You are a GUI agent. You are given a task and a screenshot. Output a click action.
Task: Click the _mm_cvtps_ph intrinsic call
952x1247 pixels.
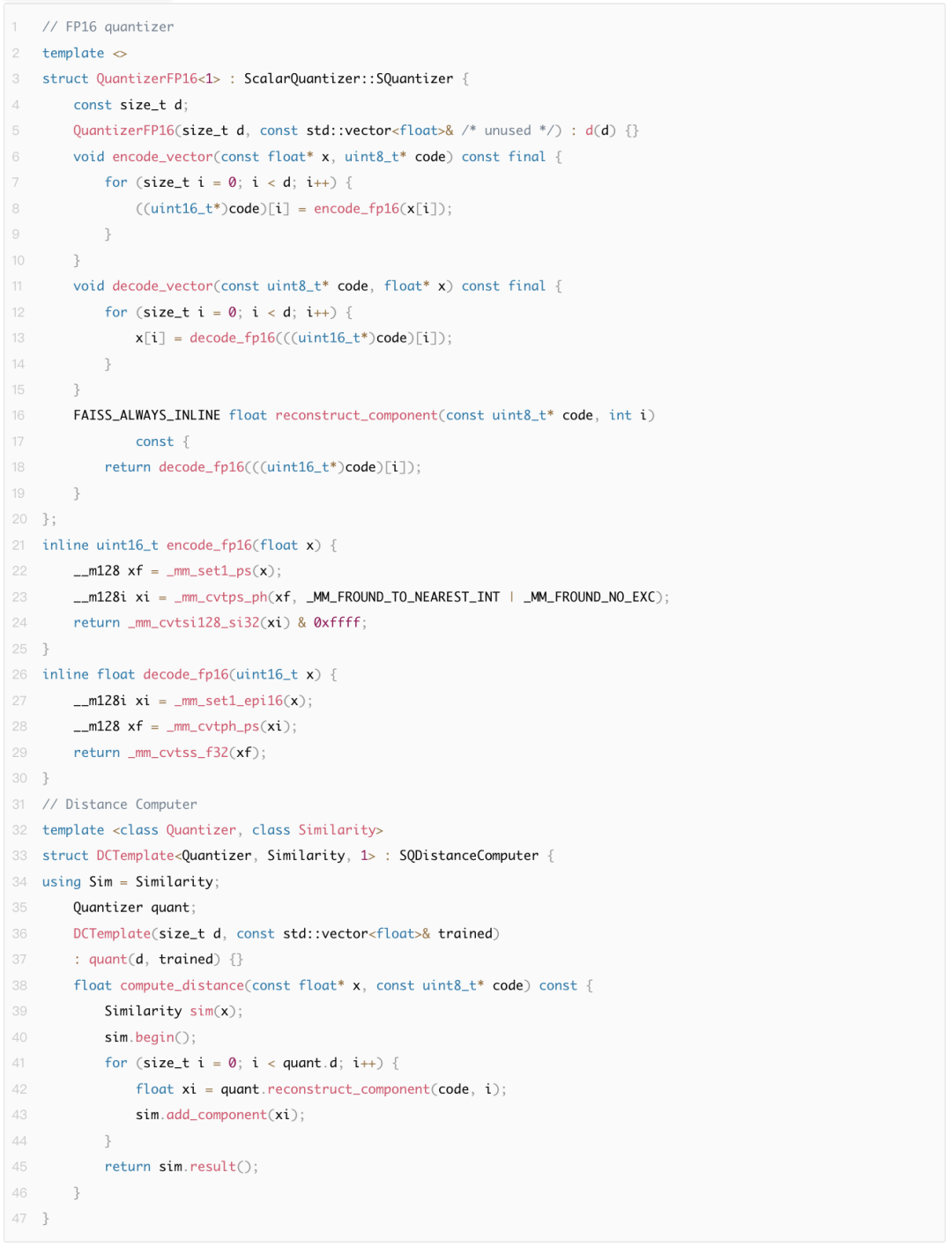220,598
